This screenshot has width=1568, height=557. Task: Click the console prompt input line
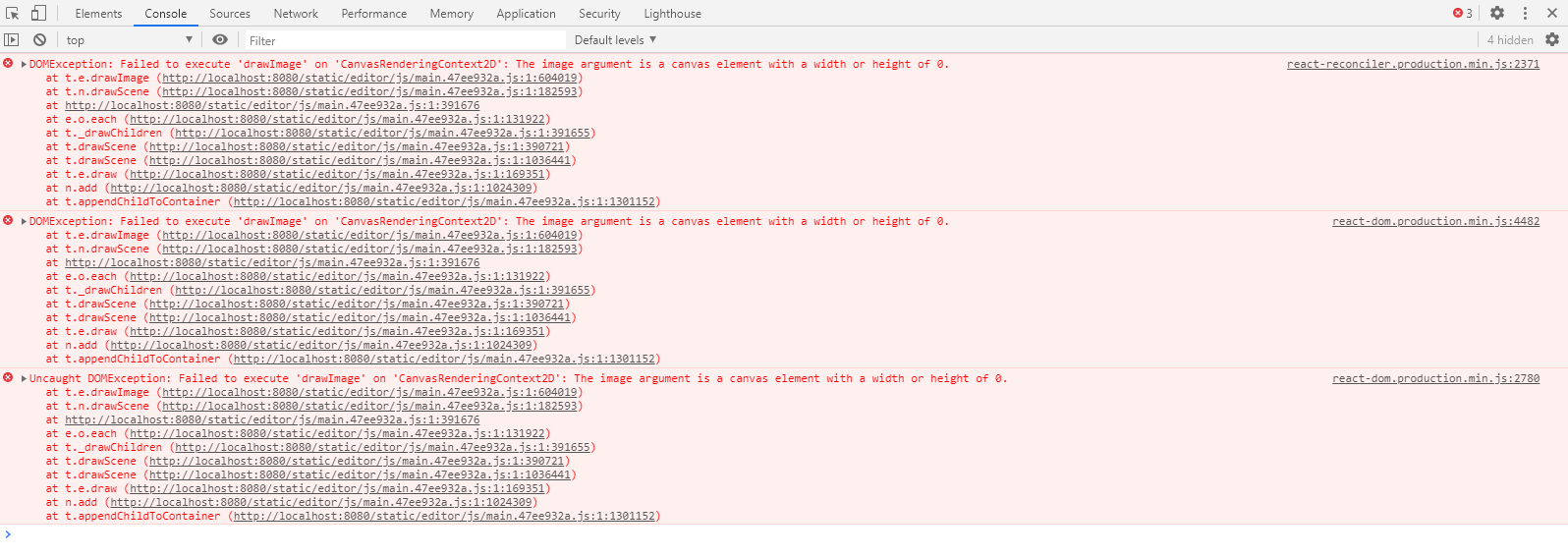point(786,534)
